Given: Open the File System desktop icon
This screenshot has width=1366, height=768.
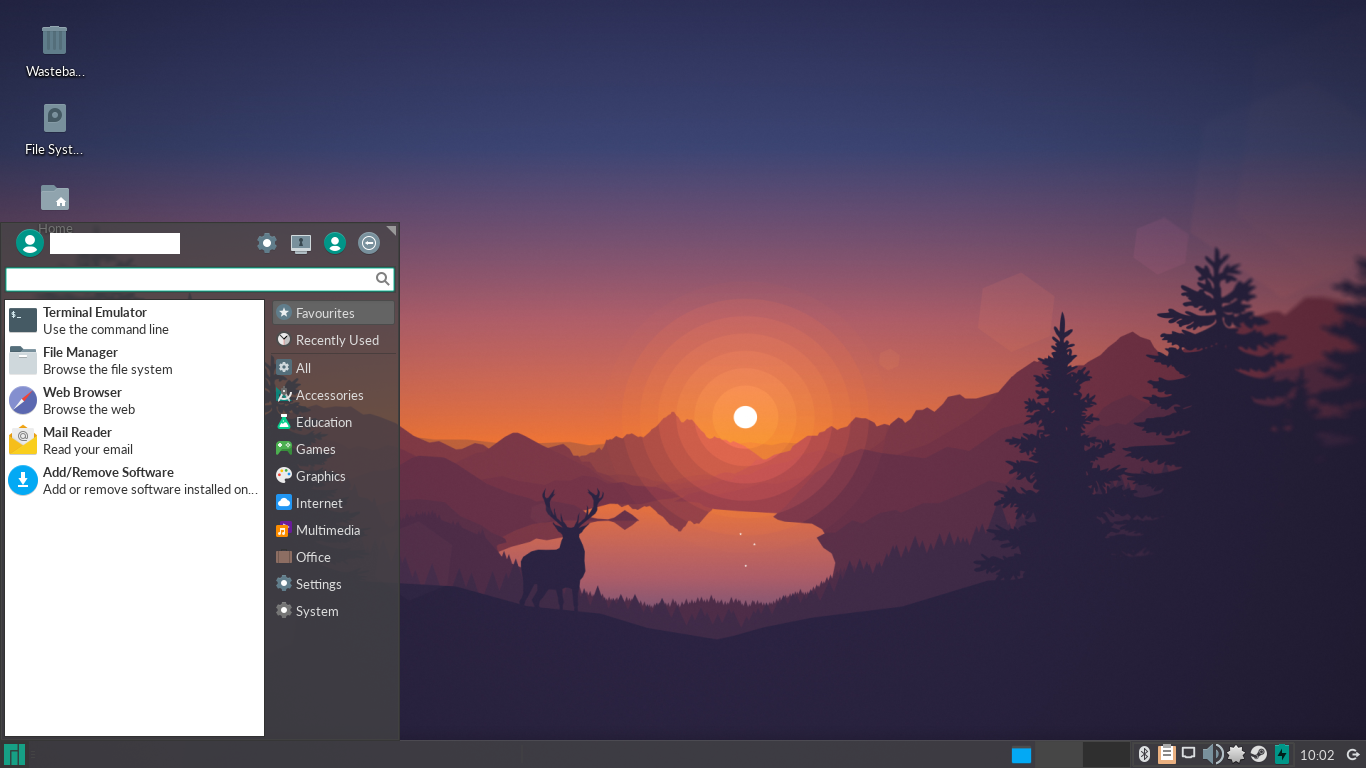Looking at the screenshot, I should click(x=55, y=130).
